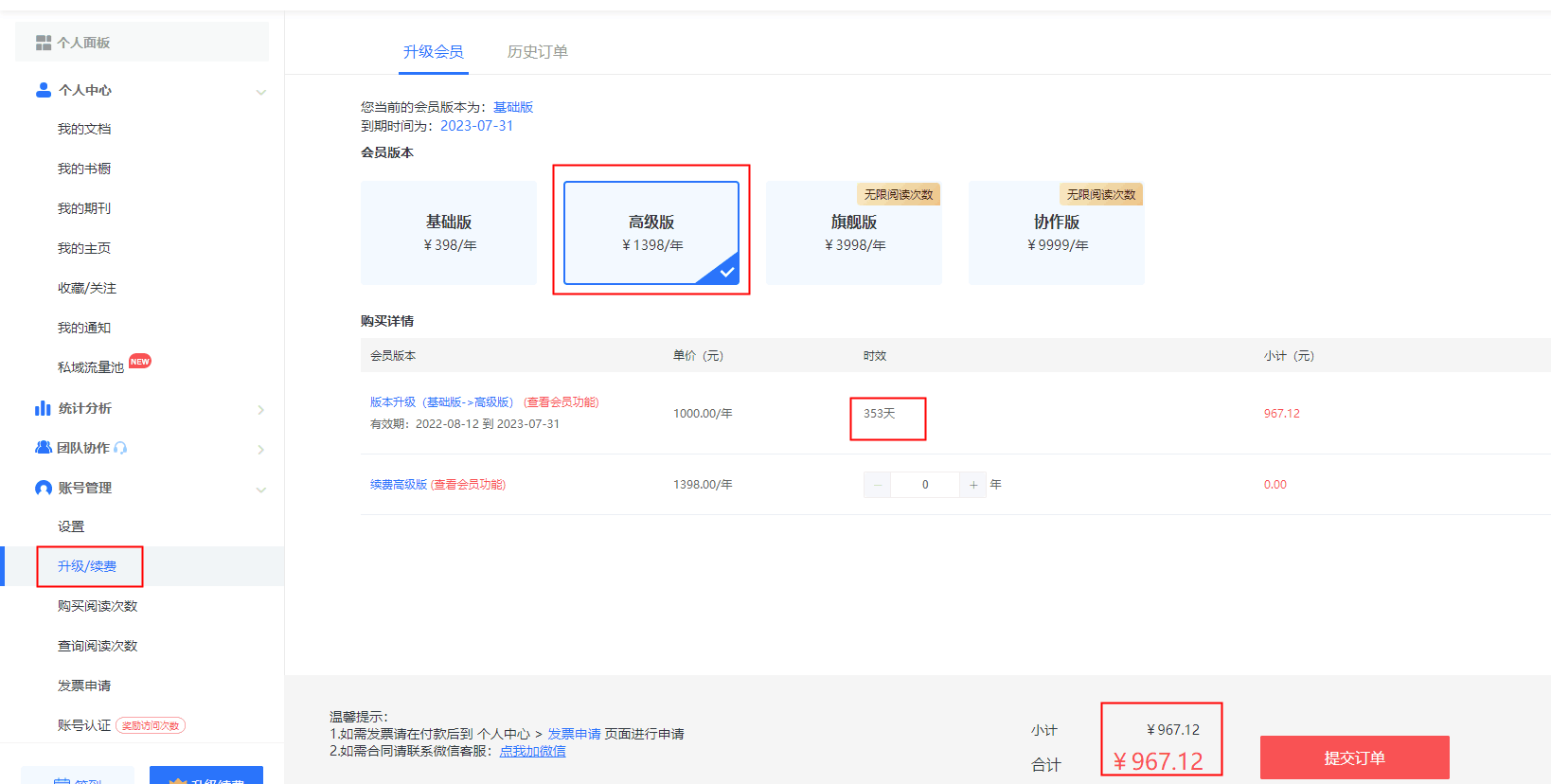Open 账号认证 in the sidebar
Image resolution: width=1551 pixels, height=784 pixels.
click(x=84, y=725)
